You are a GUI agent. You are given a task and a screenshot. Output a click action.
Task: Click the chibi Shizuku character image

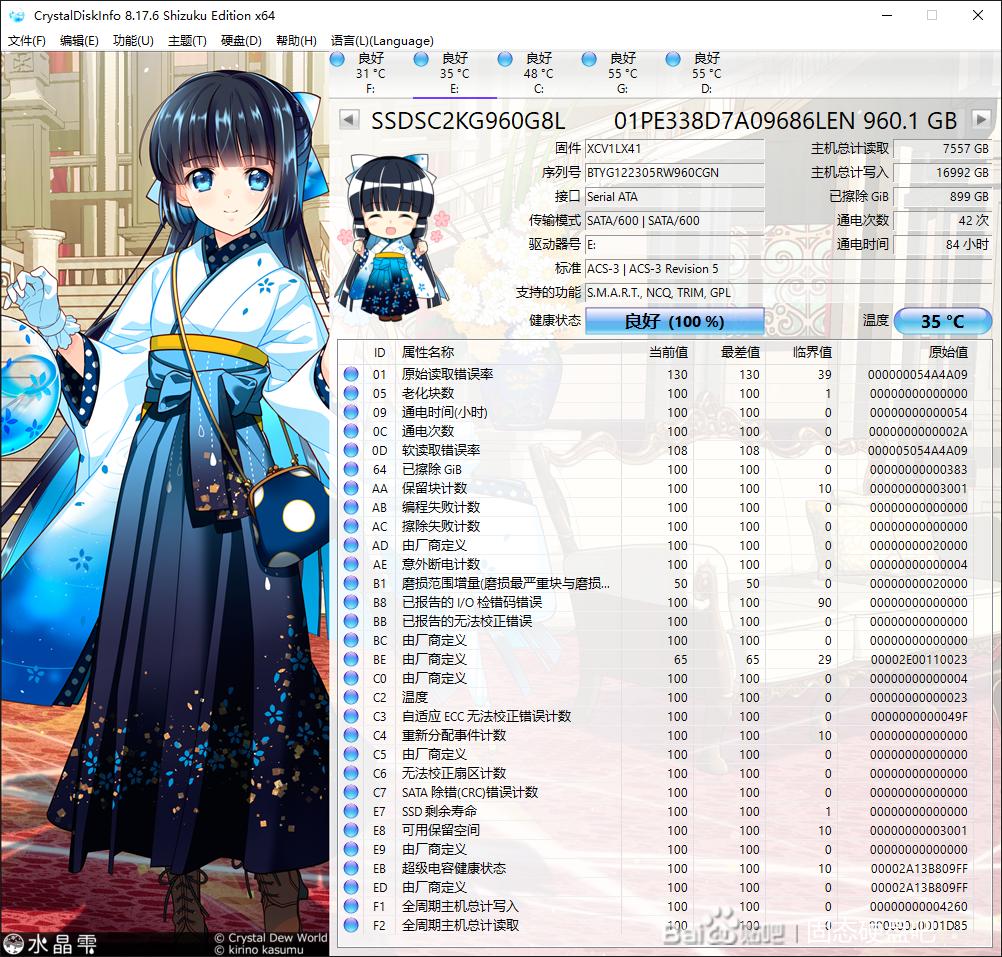(x=391, y=238)
